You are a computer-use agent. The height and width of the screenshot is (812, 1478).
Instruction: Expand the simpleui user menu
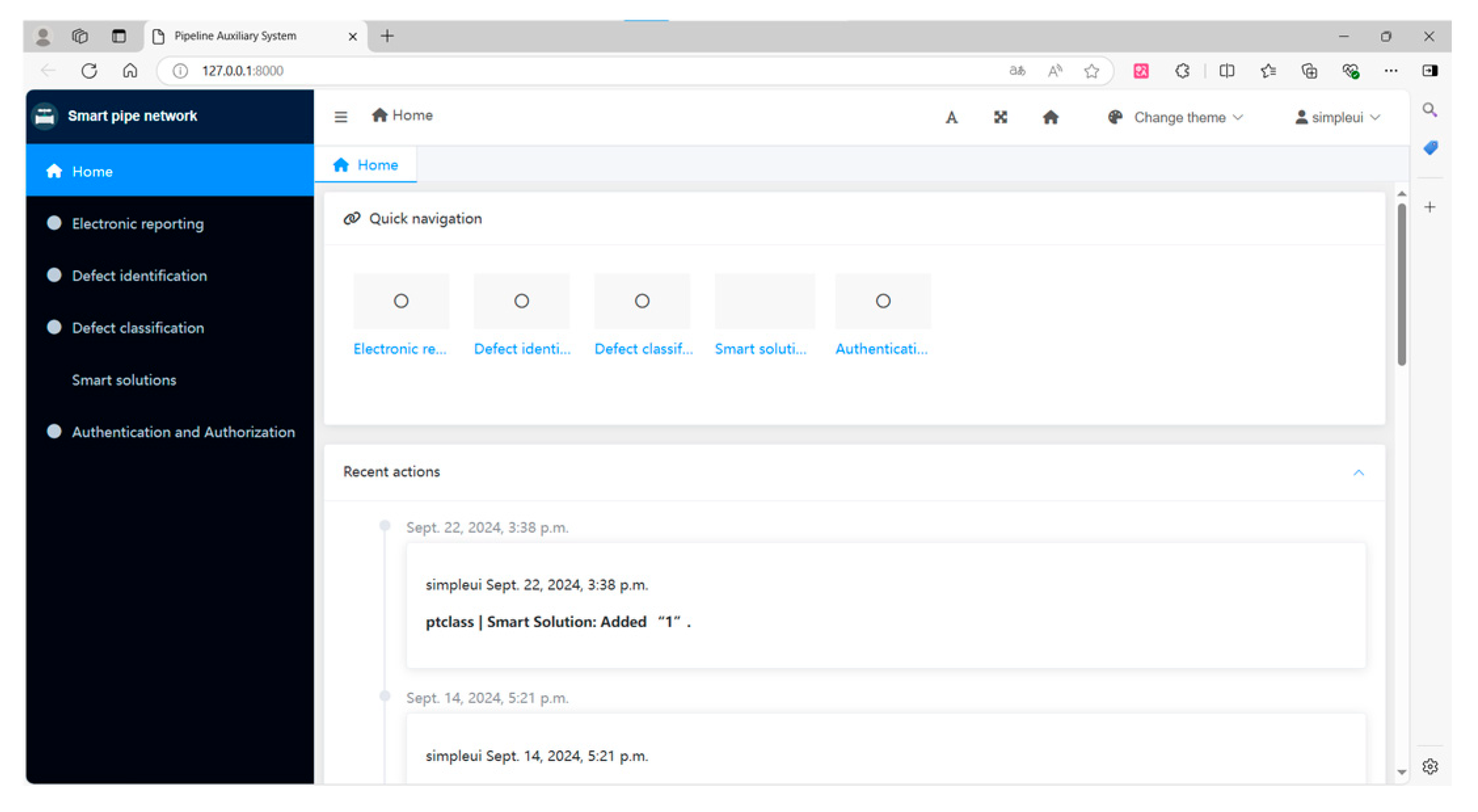point(1338,117)
